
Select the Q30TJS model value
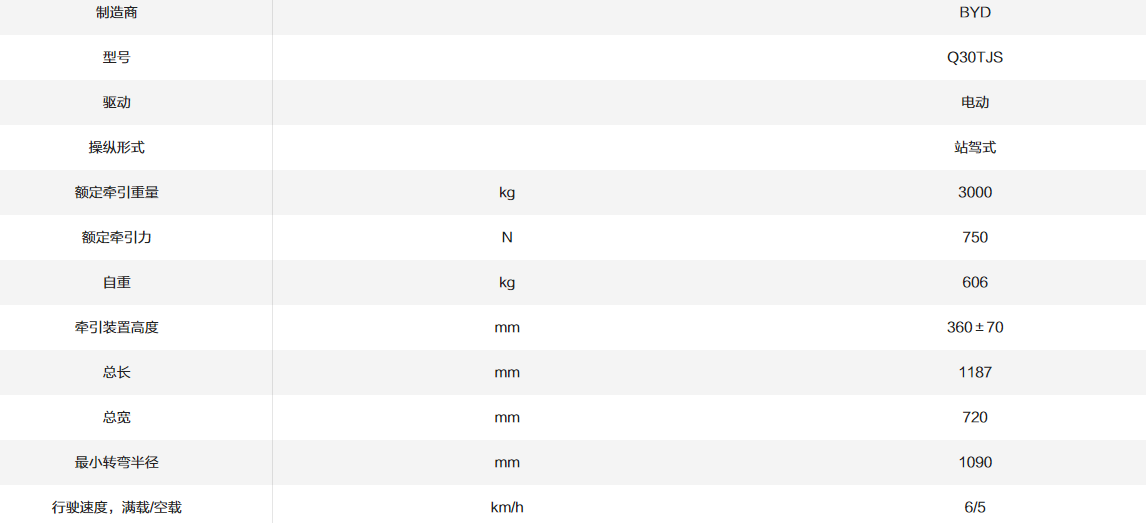pos(975,57)
